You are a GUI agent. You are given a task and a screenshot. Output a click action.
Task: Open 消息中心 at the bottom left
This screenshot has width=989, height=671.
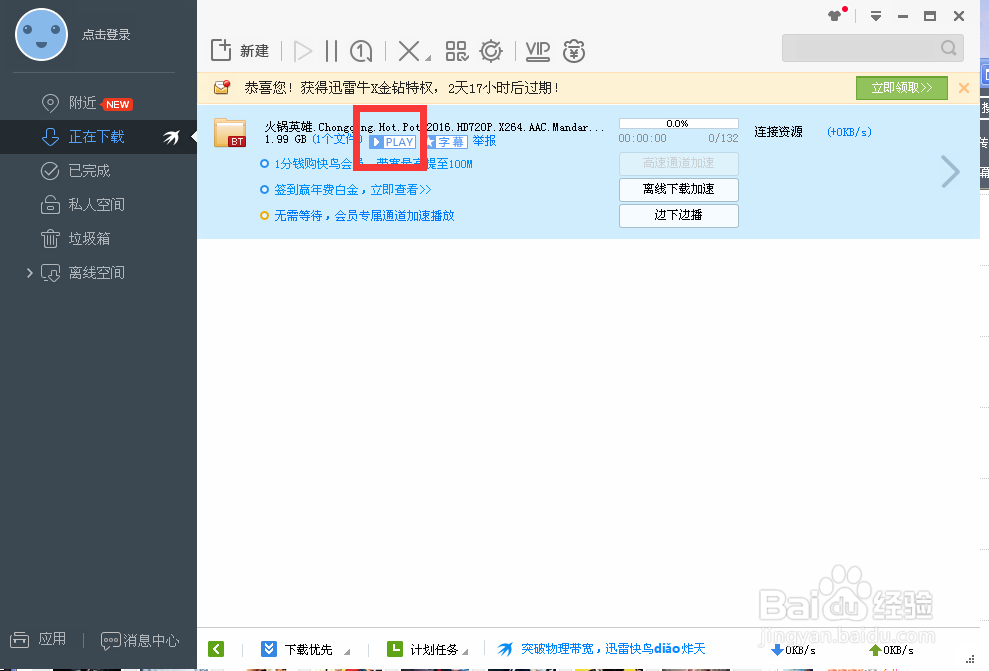pyautogui.click(x=139, y=641)
